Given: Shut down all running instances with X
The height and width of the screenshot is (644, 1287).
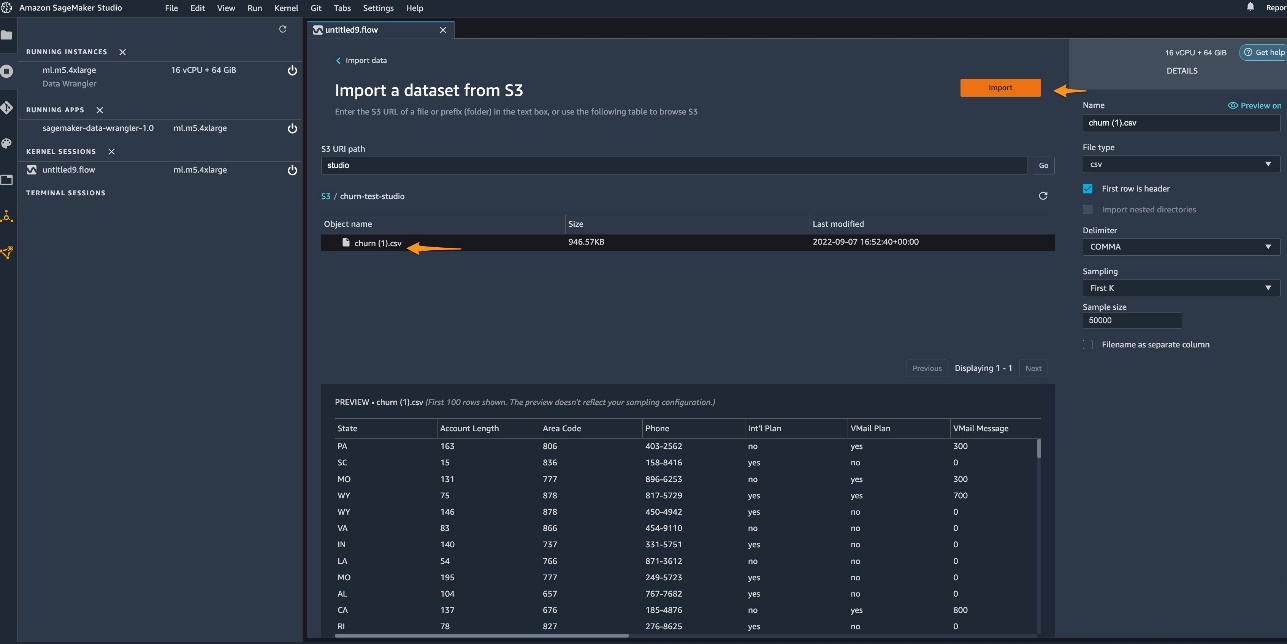Looking at the screenshot, I should [123, 52].
